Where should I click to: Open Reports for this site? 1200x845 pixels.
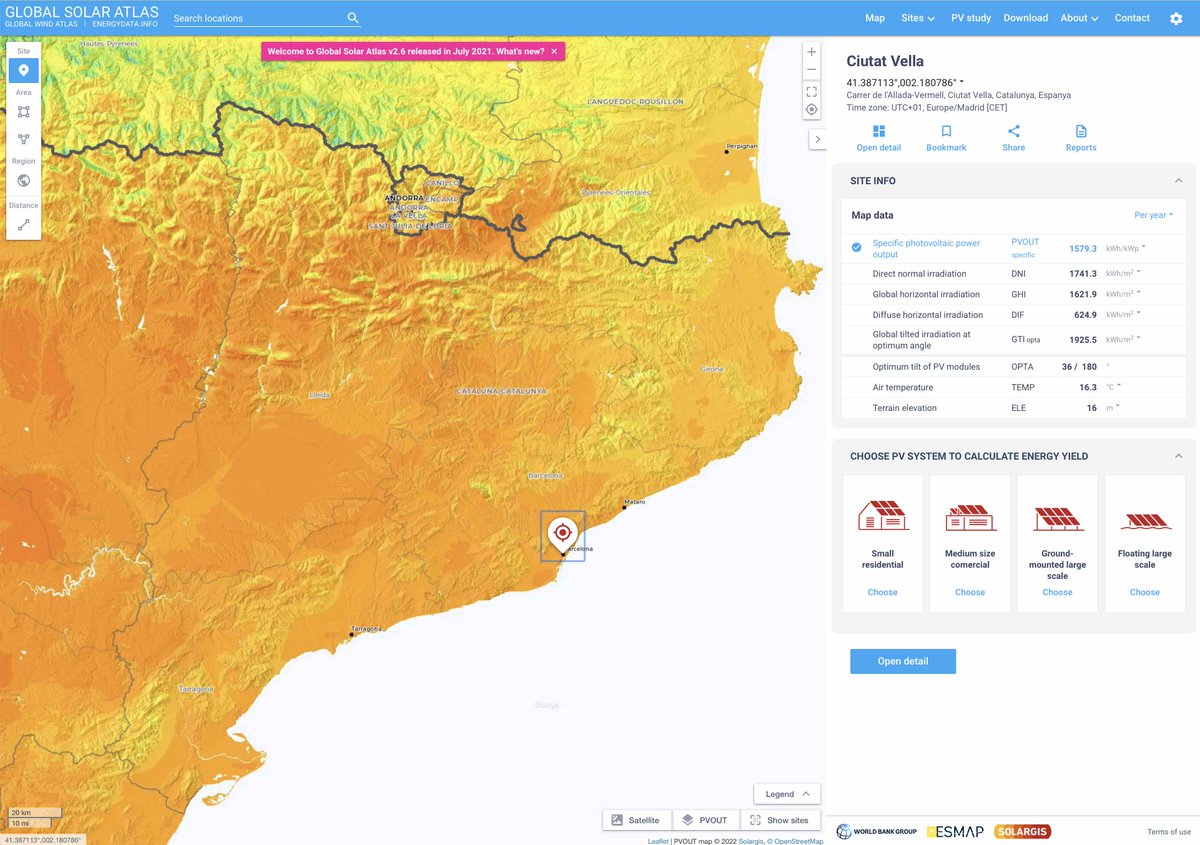1081,131
